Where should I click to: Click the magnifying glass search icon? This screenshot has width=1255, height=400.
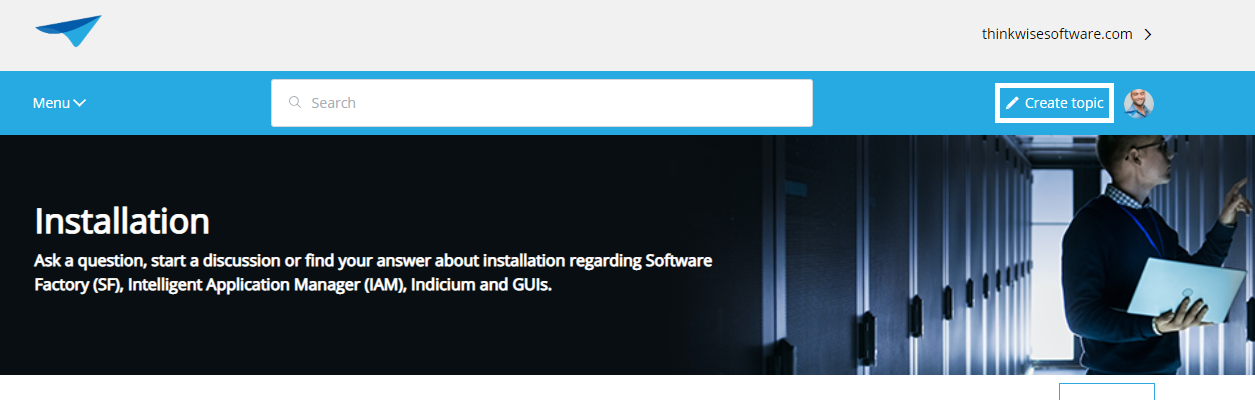295,102
